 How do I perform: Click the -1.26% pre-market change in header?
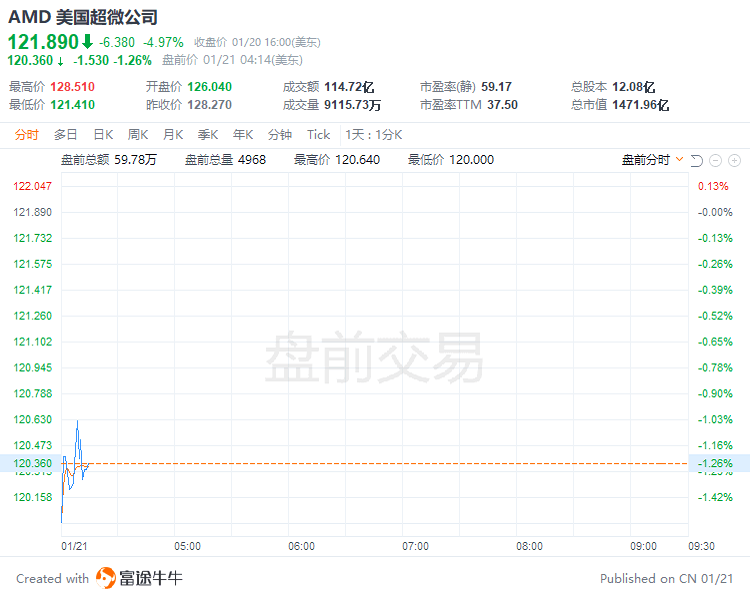pyautogui.click(x=132, y=60)
